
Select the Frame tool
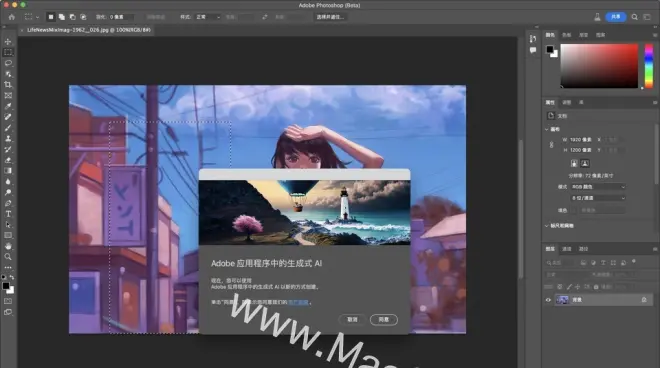pyautogui.click(x=8, y=96)
